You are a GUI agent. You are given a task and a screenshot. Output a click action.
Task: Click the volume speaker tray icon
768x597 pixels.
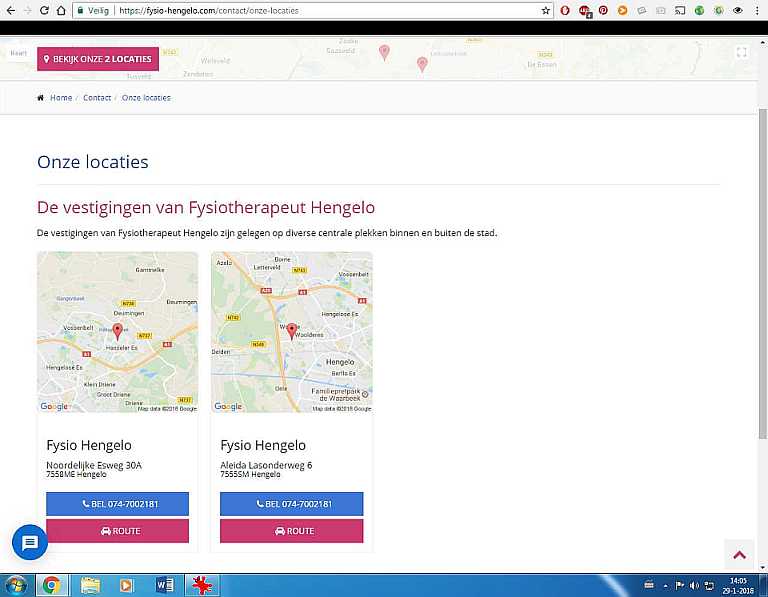click(694, 585)
